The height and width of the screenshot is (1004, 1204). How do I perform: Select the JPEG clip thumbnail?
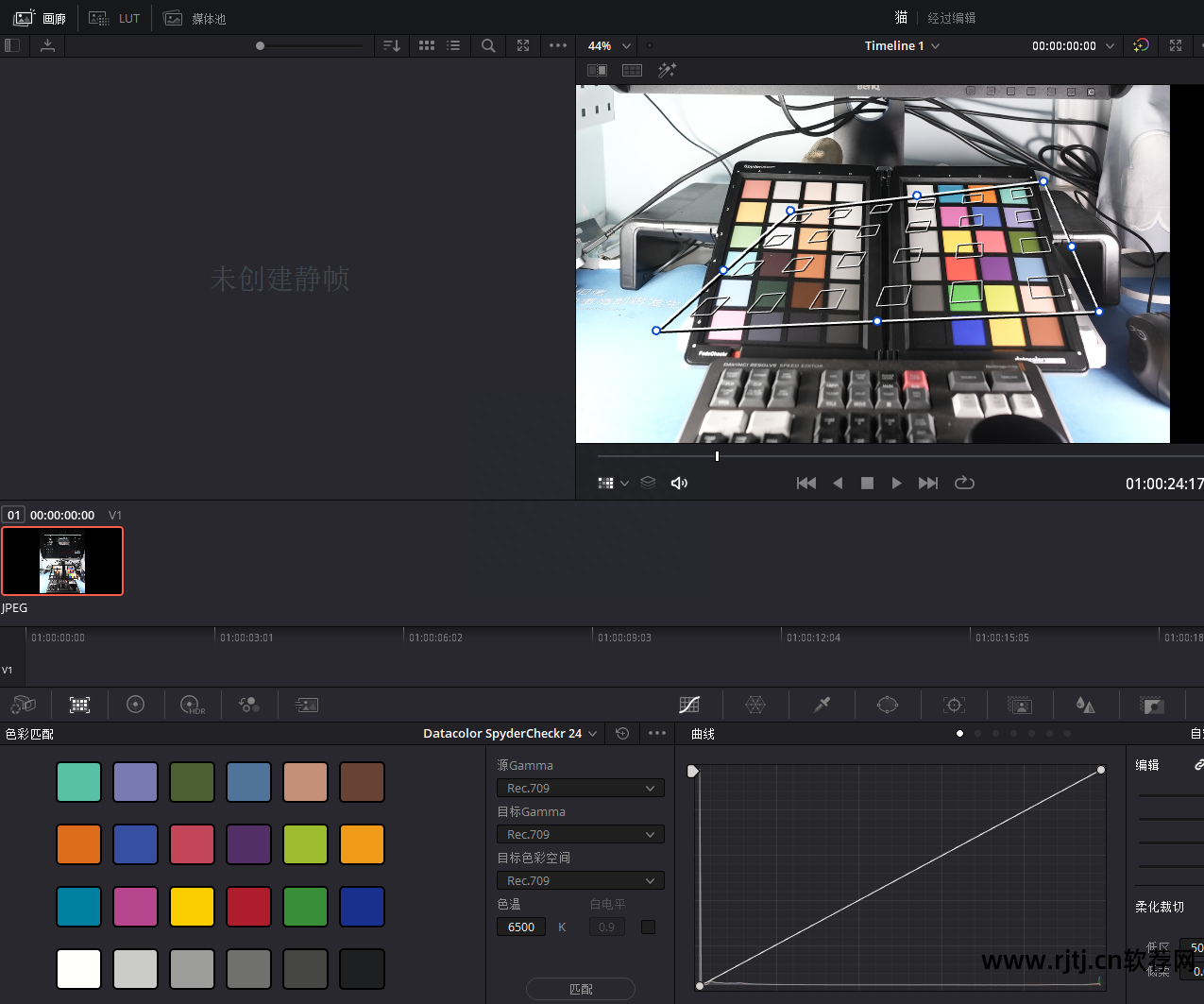(x=62, y=561)
